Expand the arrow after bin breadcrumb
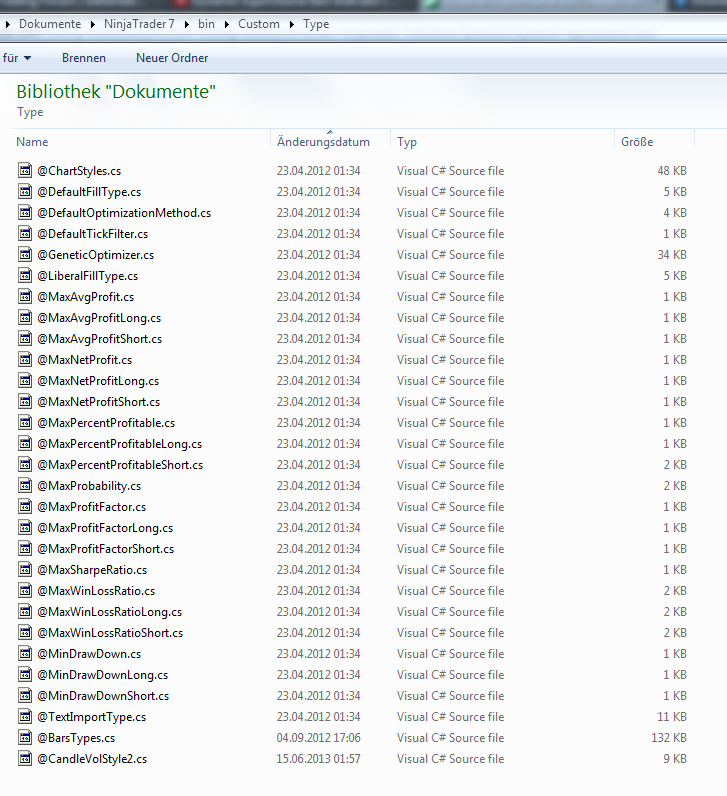The image size is (727, 796). [226, 24]
